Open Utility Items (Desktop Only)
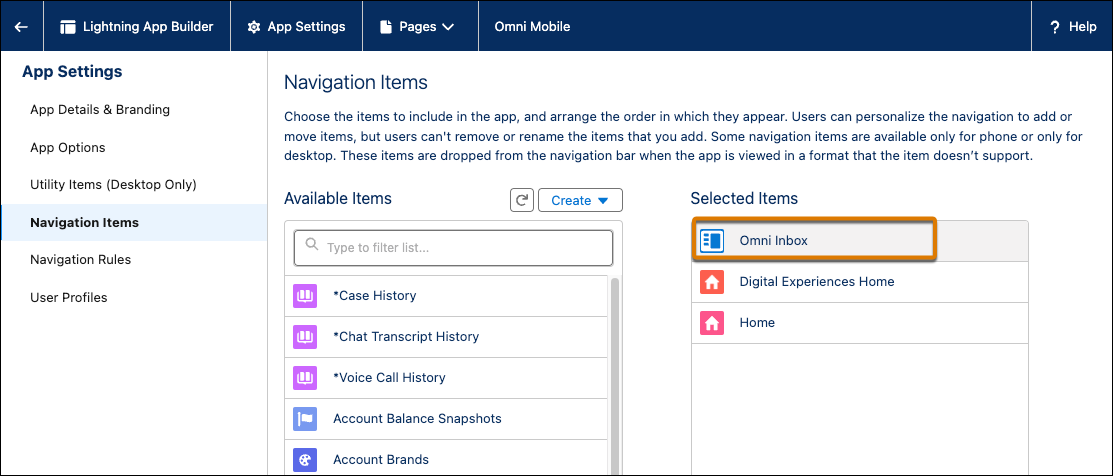 click(113, 184)
